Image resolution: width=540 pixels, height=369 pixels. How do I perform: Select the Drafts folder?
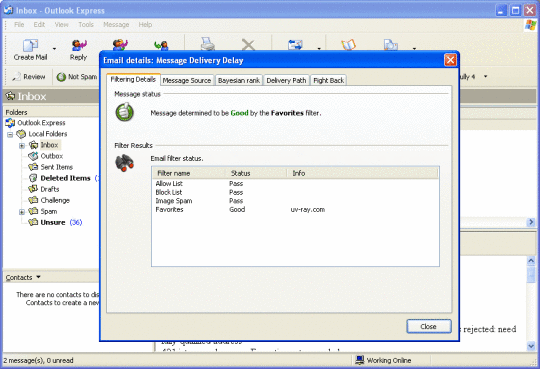pos(50,189)
